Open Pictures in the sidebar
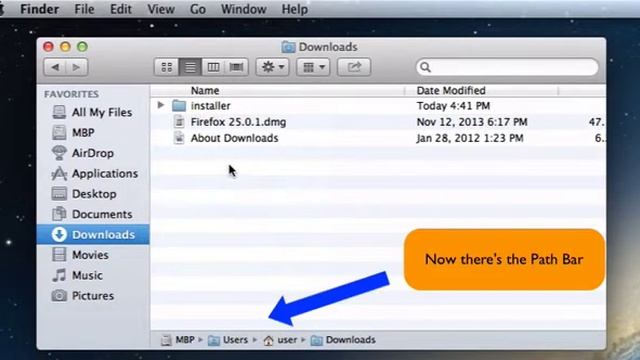The width and height of the screenshot is (640, 360). [x=93, y=296]
